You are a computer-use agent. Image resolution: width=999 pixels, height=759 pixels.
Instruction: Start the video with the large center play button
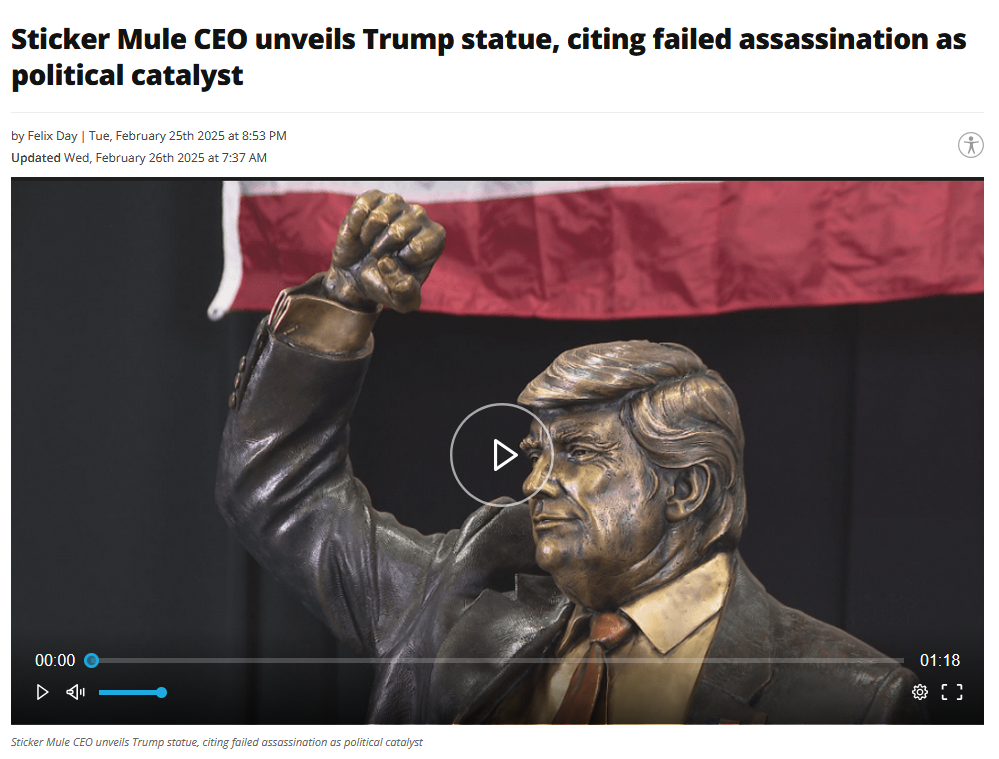(x=501, y=455)
